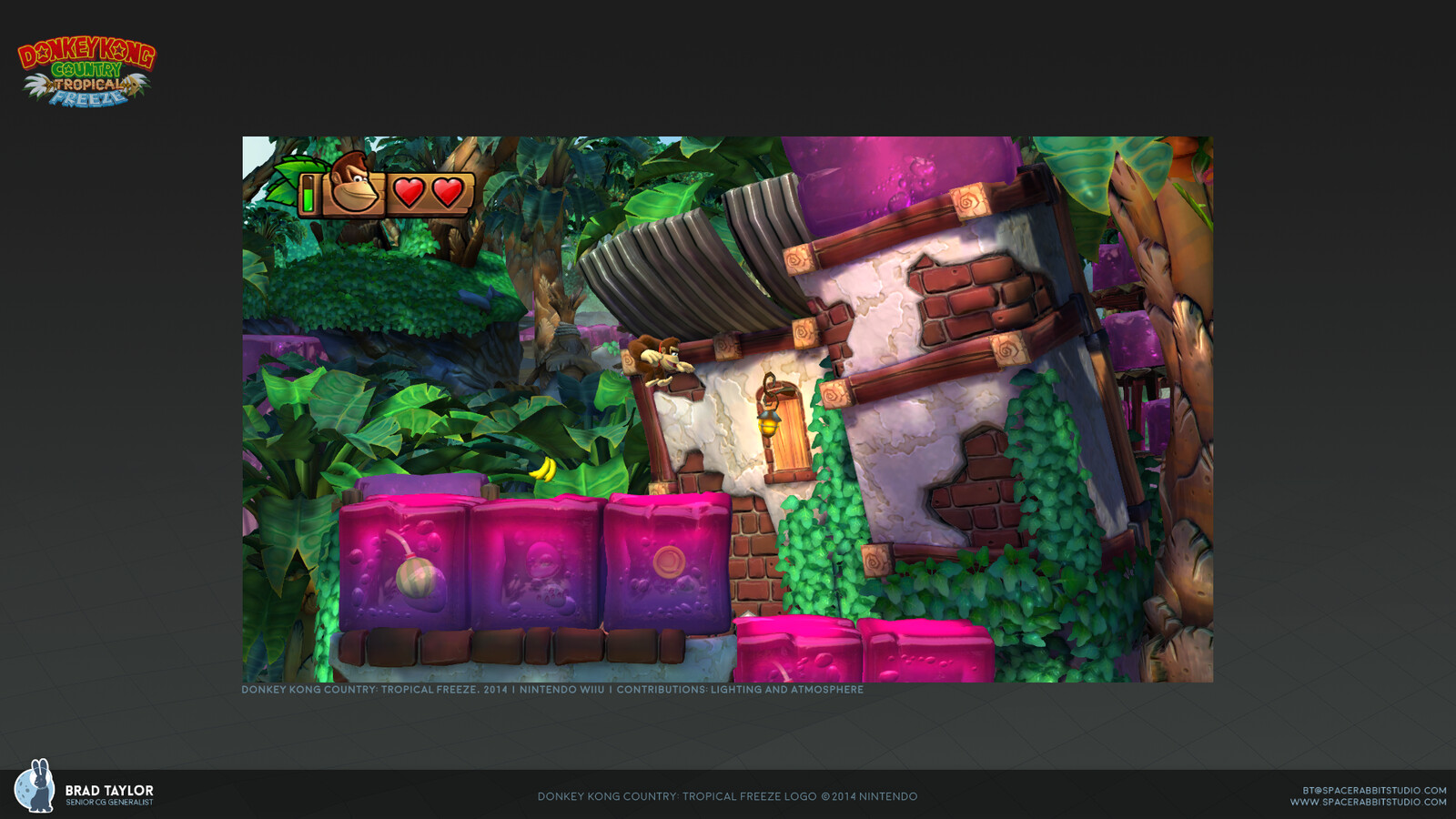The image size is (1456, 819).
Task: Click the BRAD TAYLOR name text
Action: pyautogui.click(x=109, y=790)
